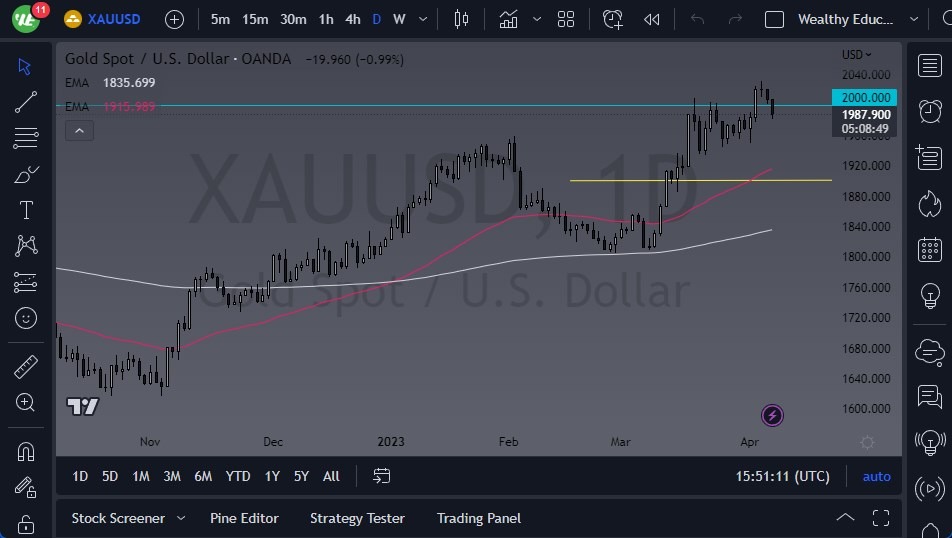Open the go to date calendar

tap(381, 476)
